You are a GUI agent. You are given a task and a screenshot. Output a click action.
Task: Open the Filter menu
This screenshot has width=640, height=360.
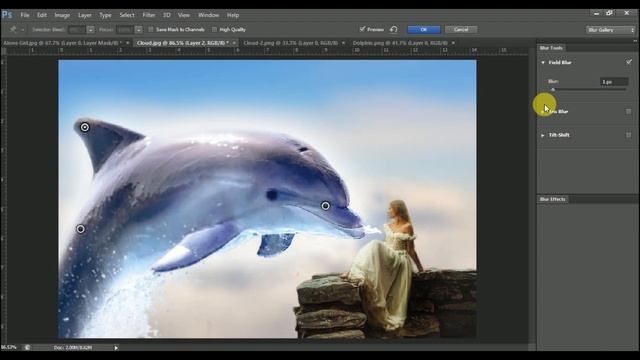pyautogui.click(x=149, y=15)
